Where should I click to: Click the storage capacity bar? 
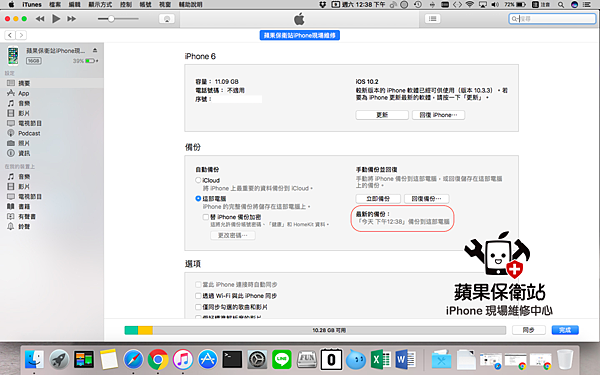coord(315,330)
